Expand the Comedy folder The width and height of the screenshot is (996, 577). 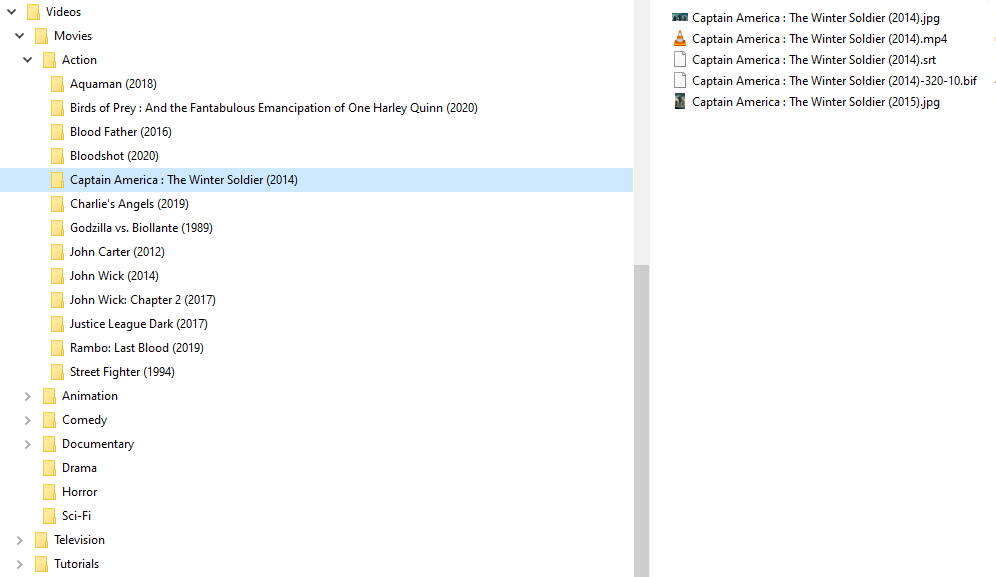27,420
